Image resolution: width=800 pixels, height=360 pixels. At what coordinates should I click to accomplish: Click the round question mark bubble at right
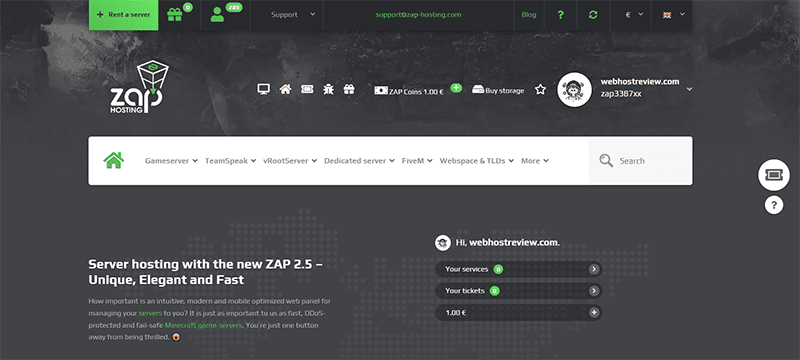774,205
